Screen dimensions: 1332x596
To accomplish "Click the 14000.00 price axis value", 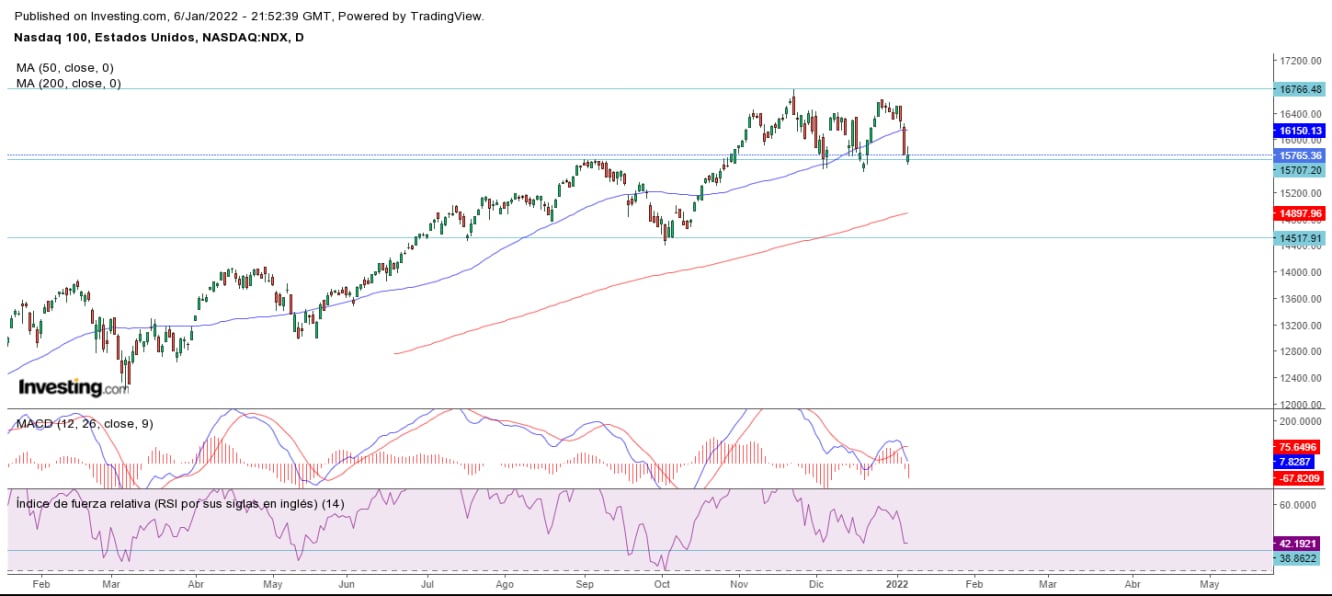I will [x=1301, y=272].
